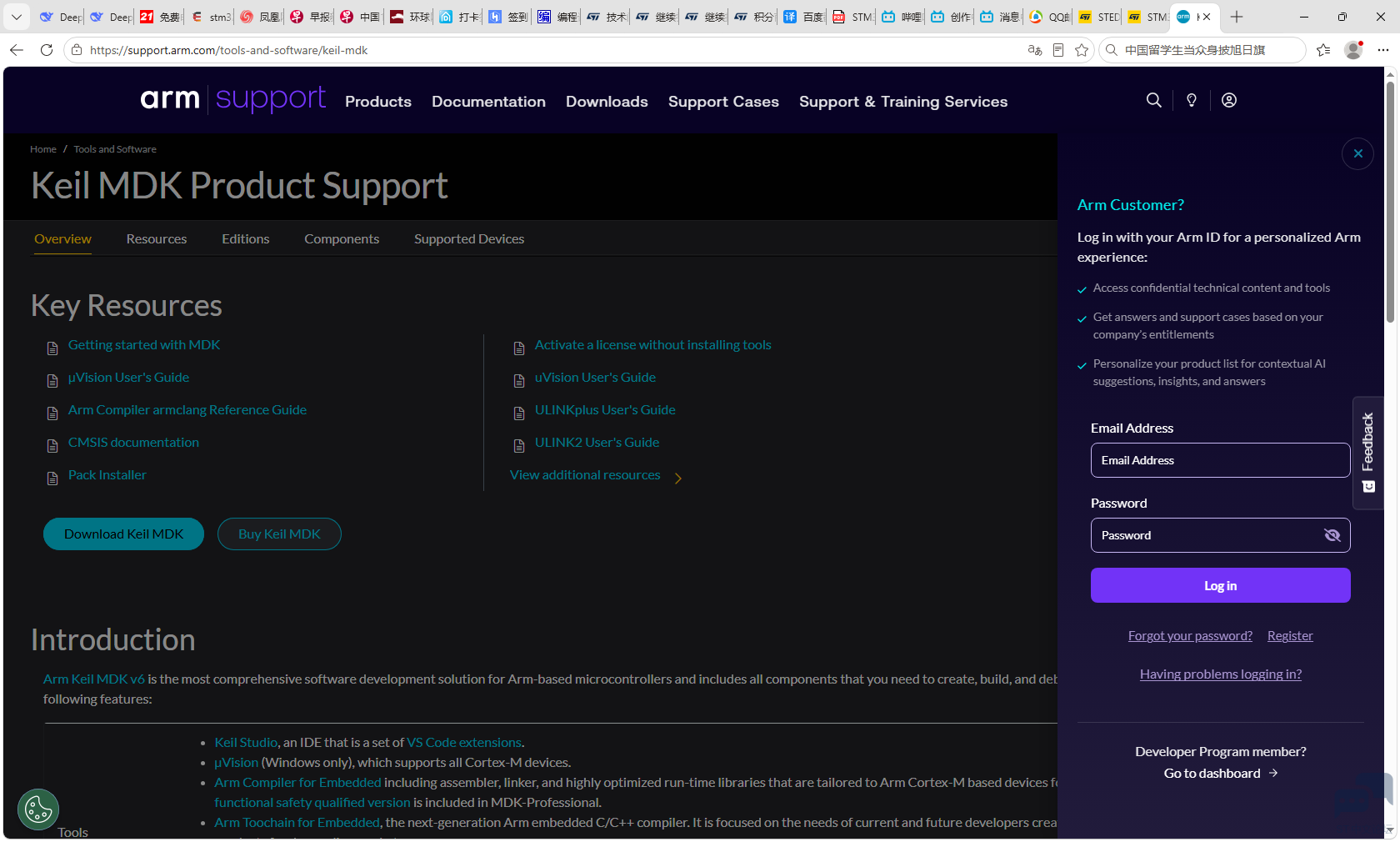Open the cookie settings icon
This screenshot has height=842, width=1400.
(38, 809)
